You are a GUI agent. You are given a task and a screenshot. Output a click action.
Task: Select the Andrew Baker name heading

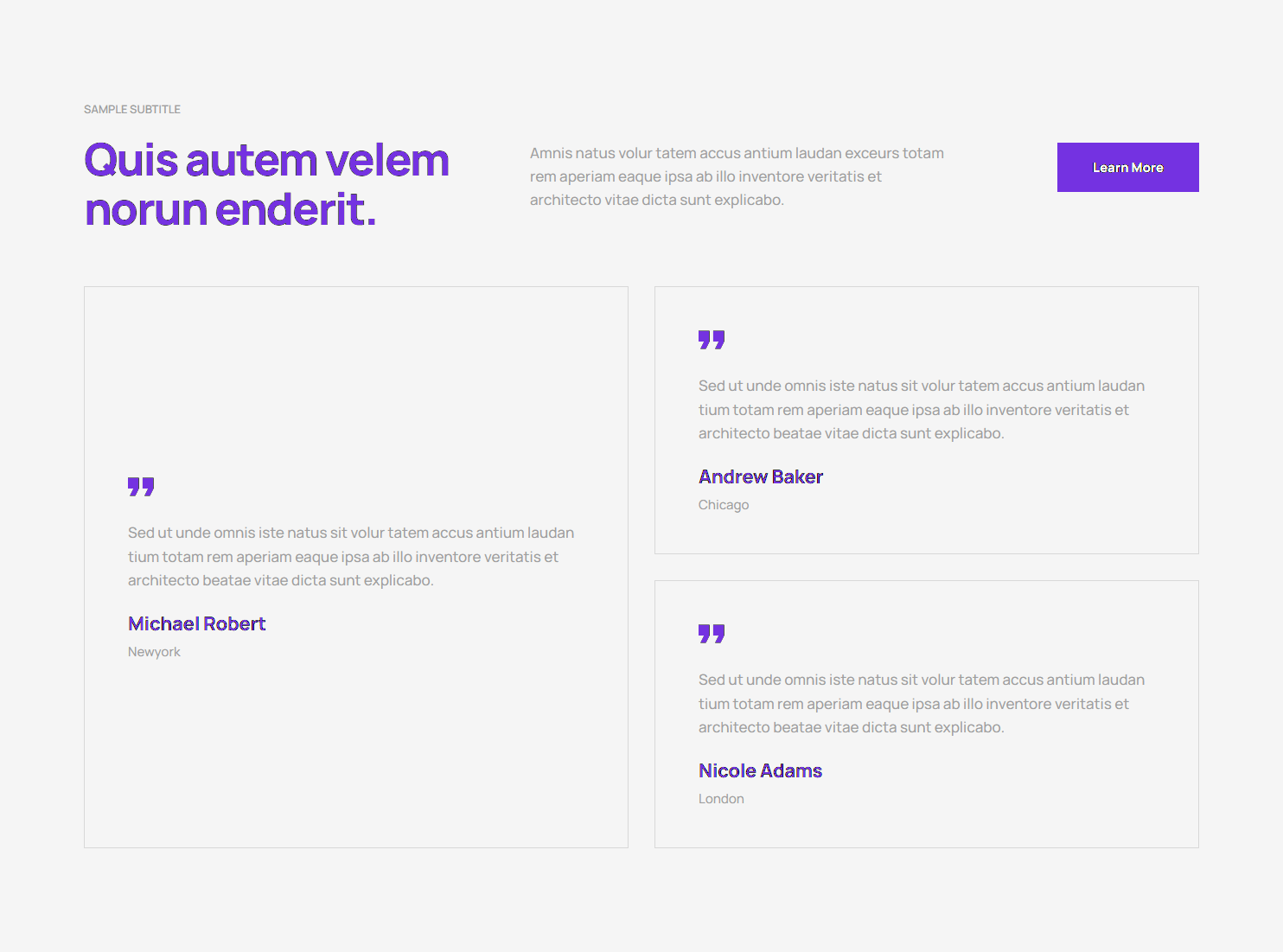760,476
